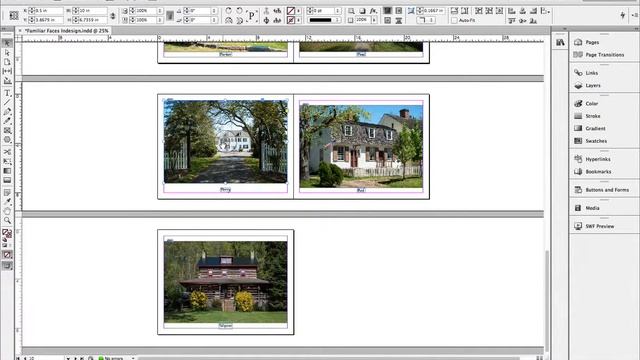Open the opacity 100% flyout arrow
This screenshot has height=360, width=640.
[x=374, y=20]
